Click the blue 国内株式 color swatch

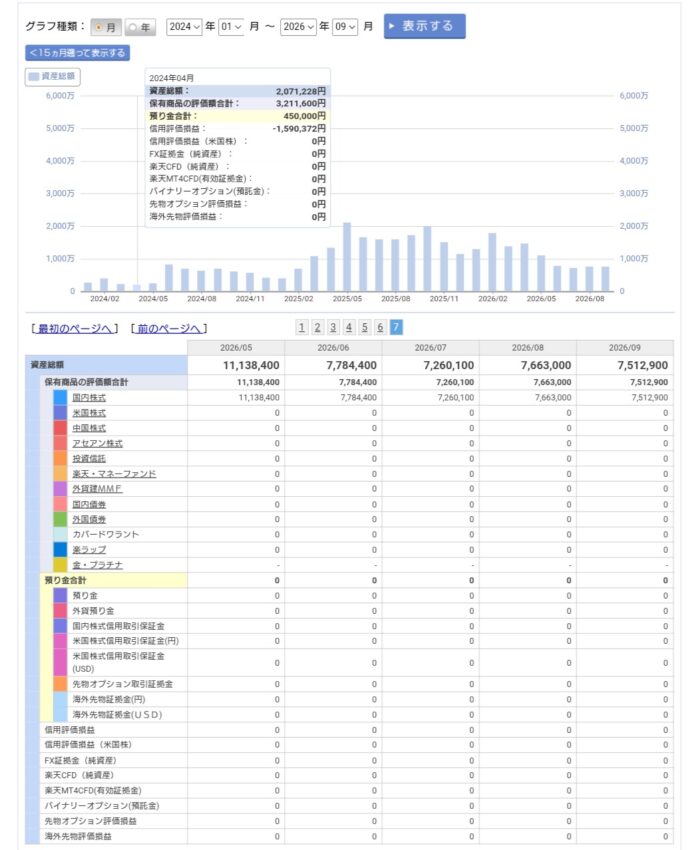(x=60, y=397)
